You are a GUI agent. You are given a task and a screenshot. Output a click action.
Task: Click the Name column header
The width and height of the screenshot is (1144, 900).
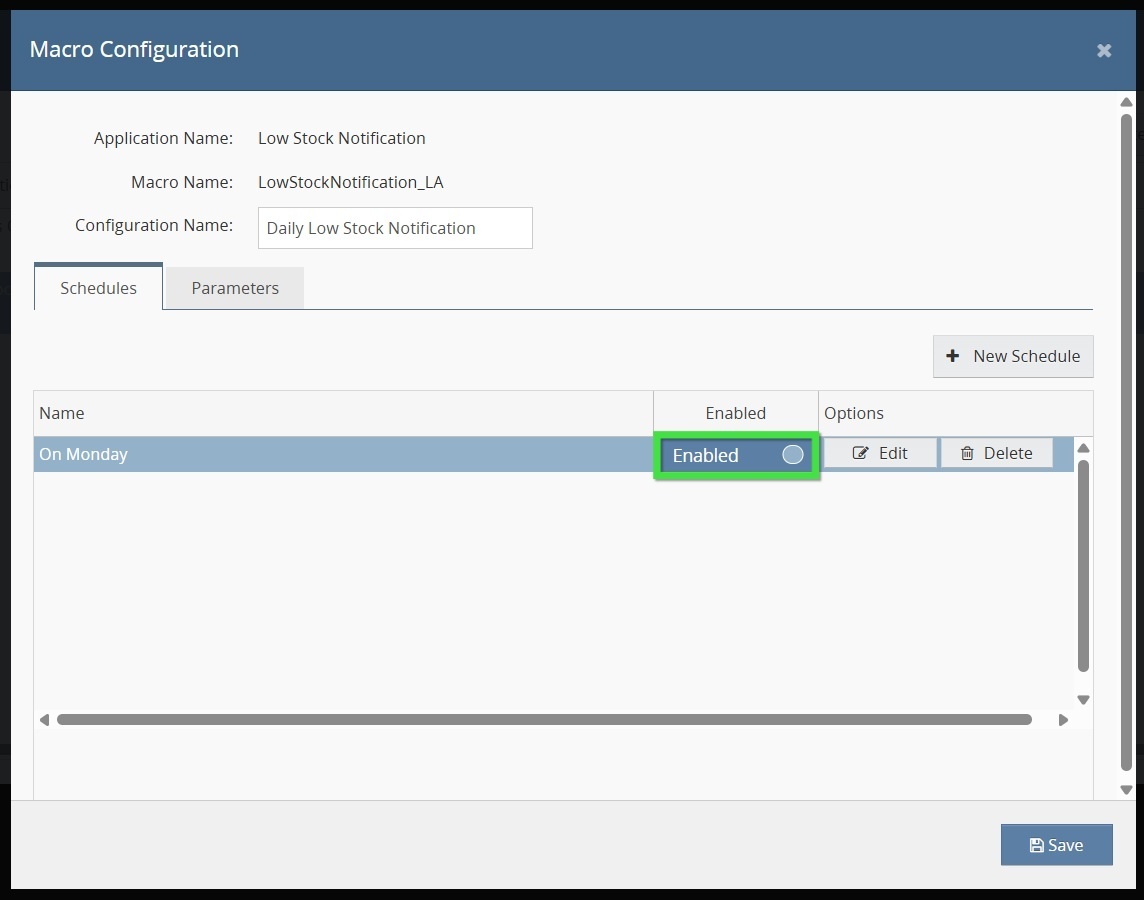click(340, 413)
